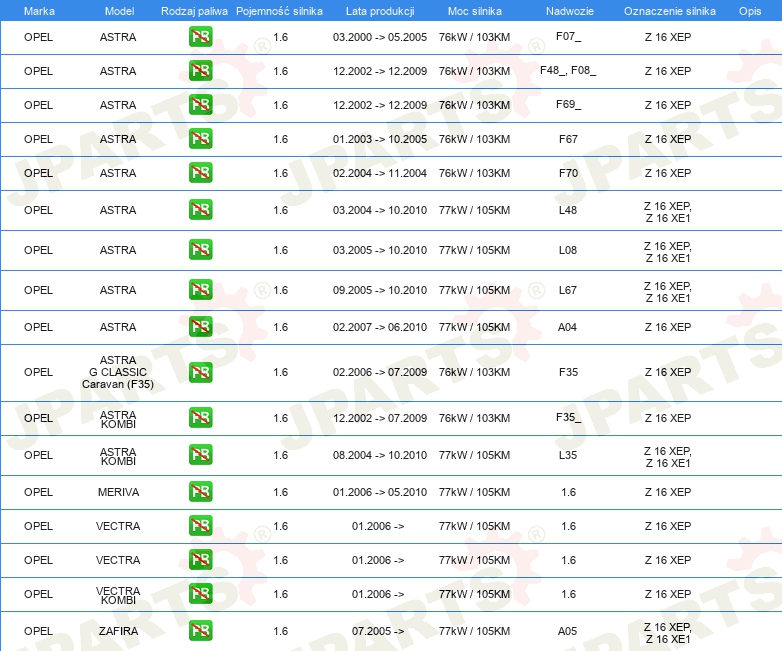Click the 07.2005 -> production date cell
782x651 pixels.
tap(379, 631)
